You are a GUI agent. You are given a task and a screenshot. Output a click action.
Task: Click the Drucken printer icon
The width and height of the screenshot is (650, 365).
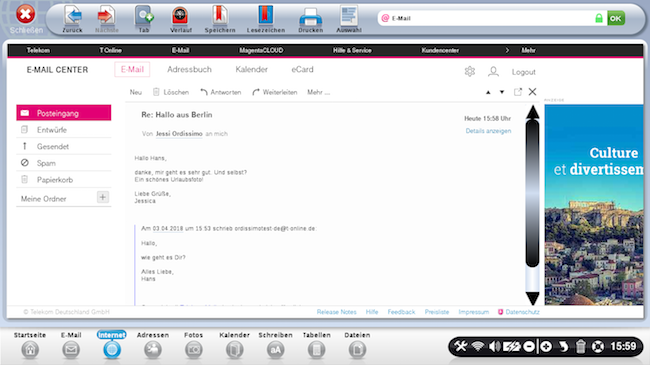click(x=310, y=17)
